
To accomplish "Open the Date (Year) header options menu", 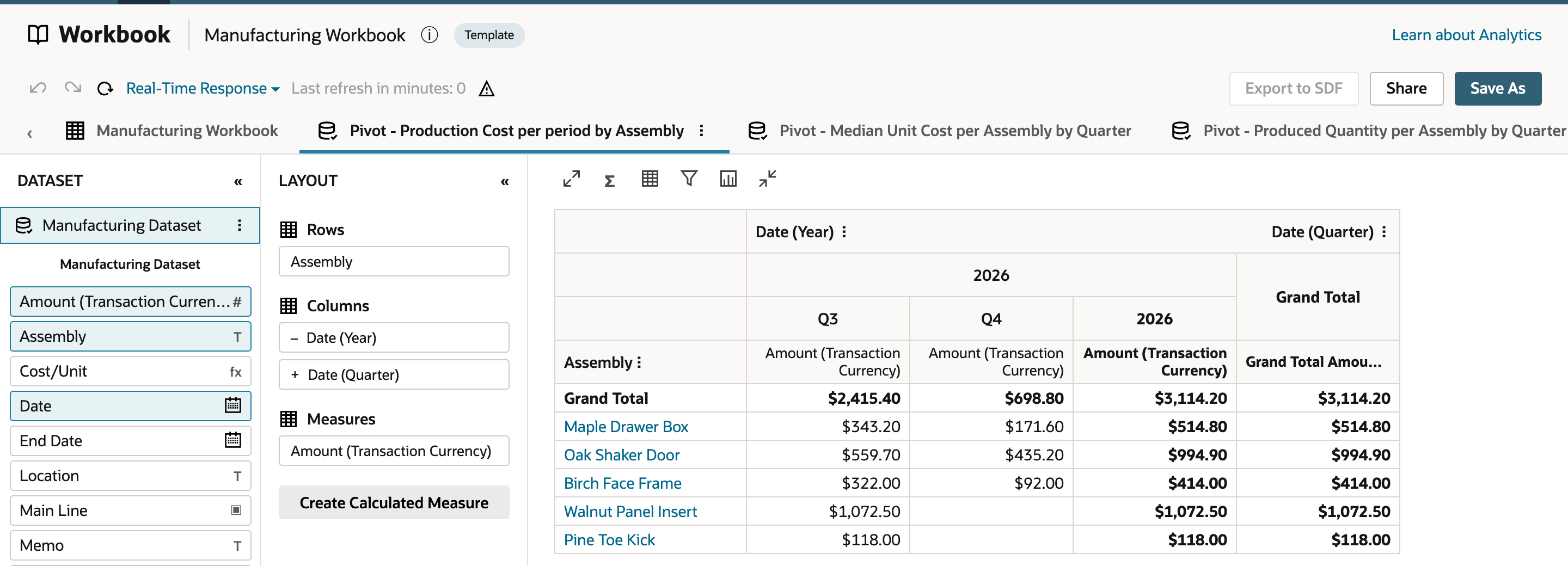I will pyautogui.click(x=844, y=232).
